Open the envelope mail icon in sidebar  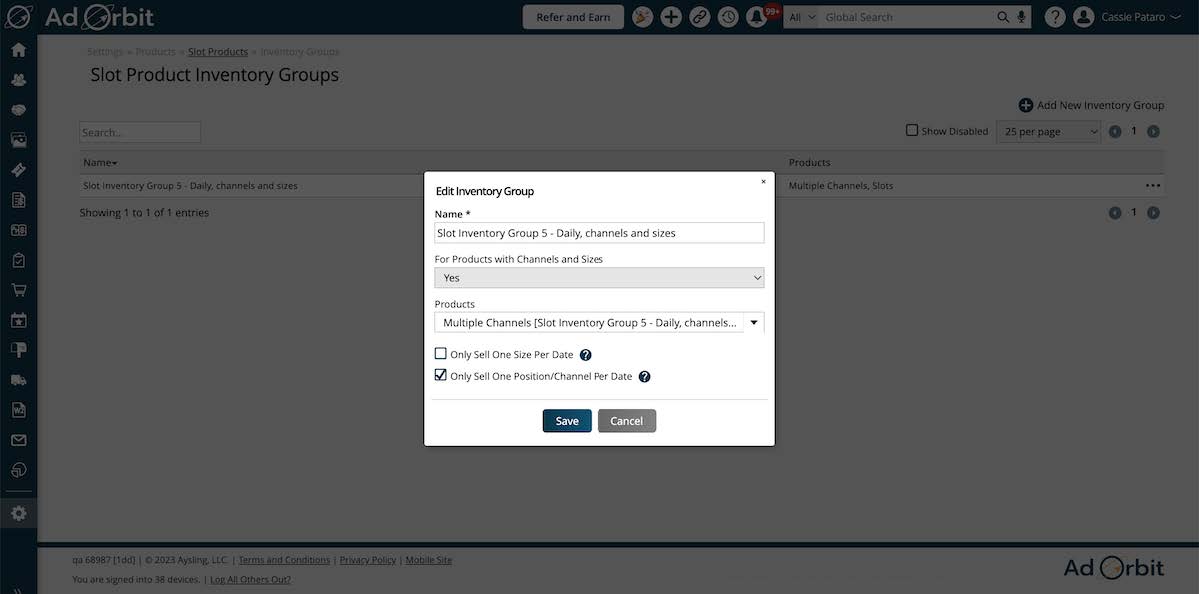pyautogui.click(x=18, y=440)
